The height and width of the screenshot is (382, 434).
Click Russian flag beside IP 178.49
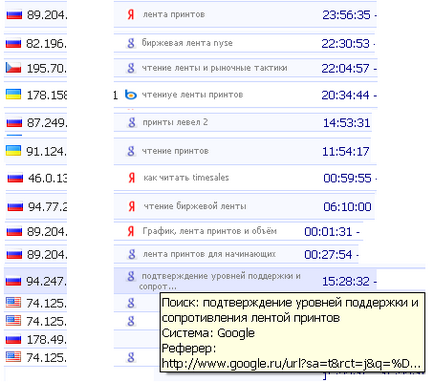click(x=13, y=340)
